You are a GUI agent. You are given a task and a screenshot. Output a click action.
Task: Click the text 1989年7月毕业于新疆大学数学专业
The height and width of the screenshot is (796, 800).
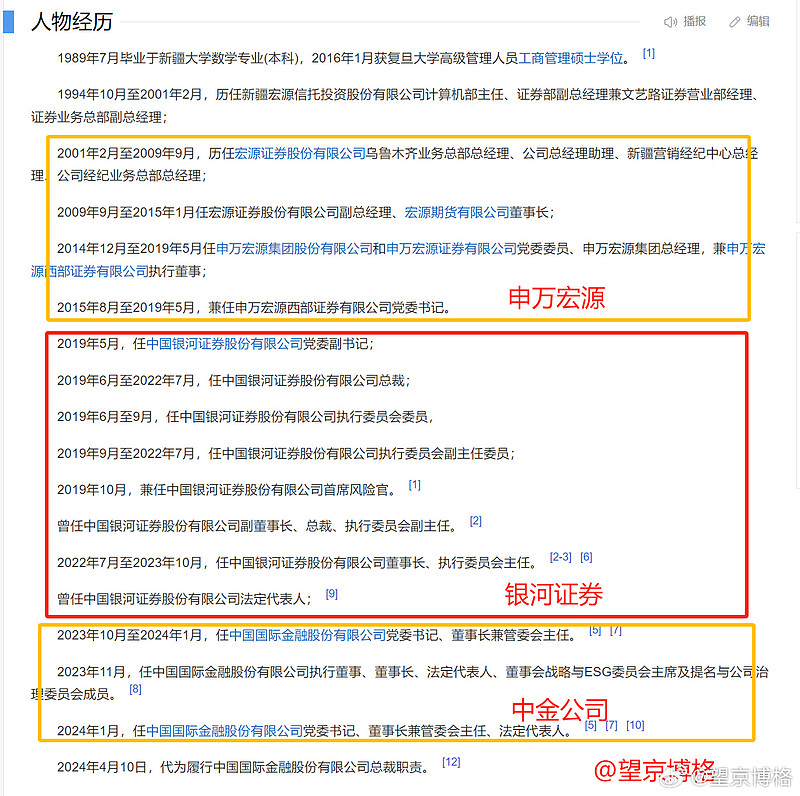coord(161,58)
